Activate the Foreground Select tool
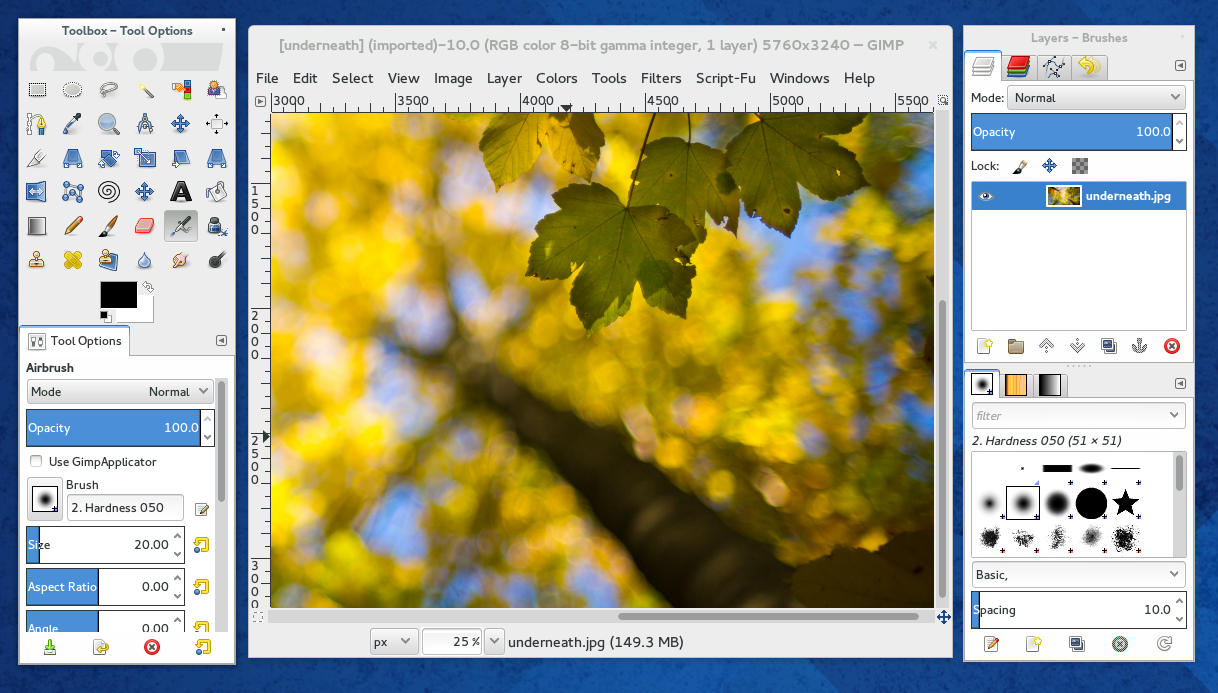Image resolution: width=1218 pixels, height=693 pixels. click(x=216, y=90)
